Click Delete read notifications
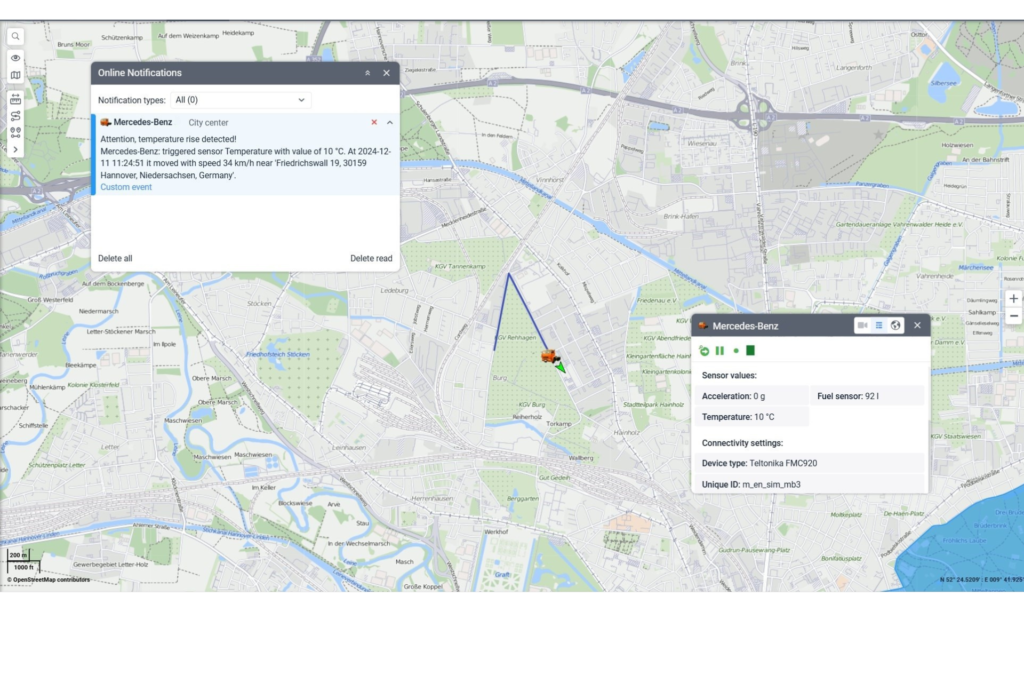The width and height of the screenshot is (1024, 683). [x=371, y=258]
